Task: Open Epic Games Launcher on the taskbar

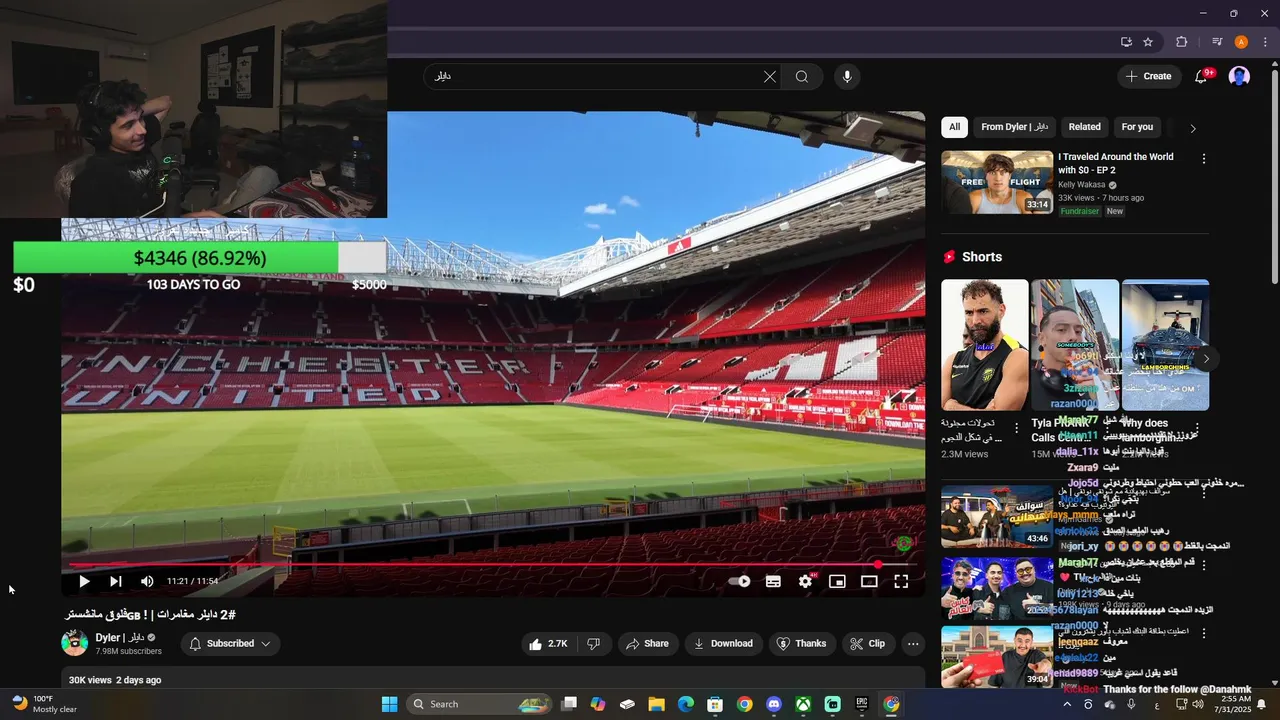Action: tap(862, 704)
